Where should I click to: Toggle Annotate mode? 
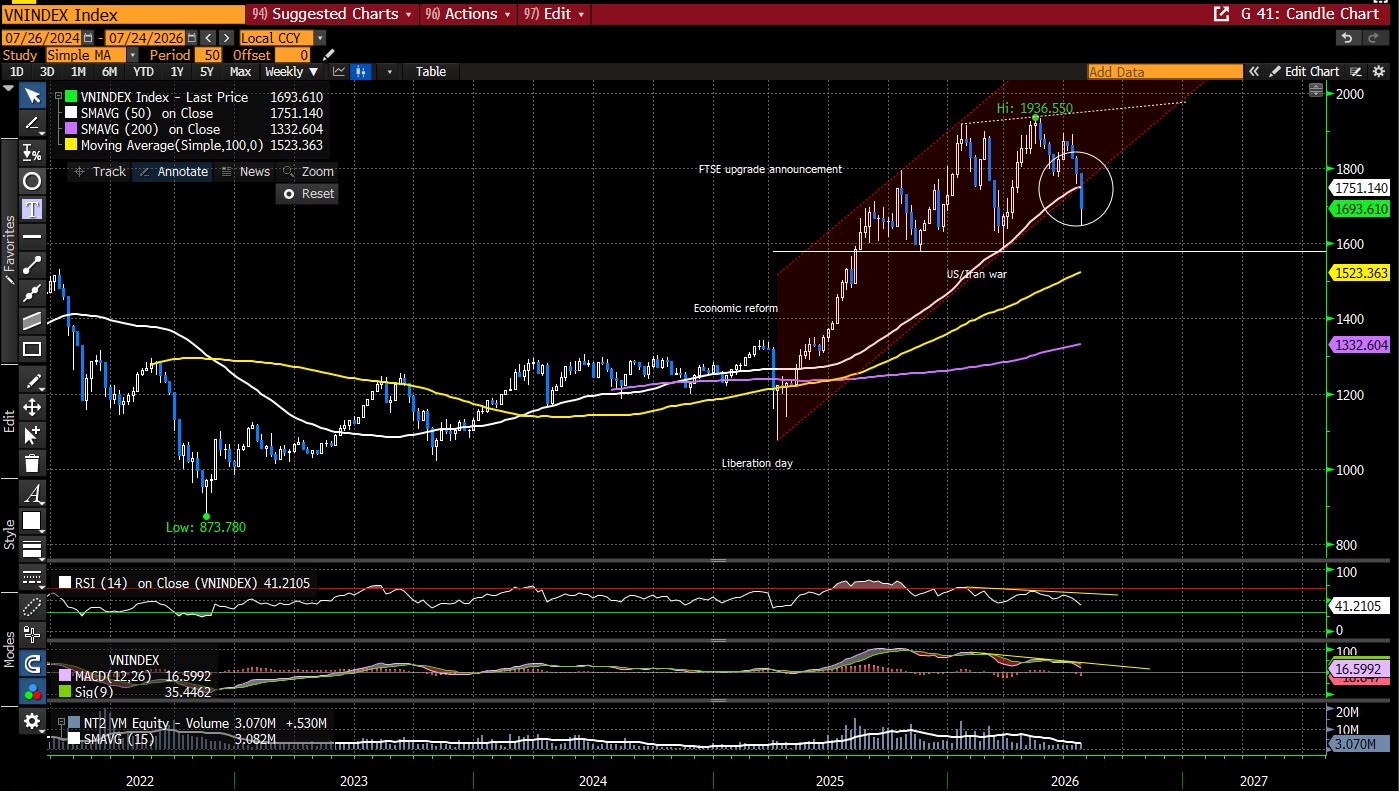pos(171,172)
